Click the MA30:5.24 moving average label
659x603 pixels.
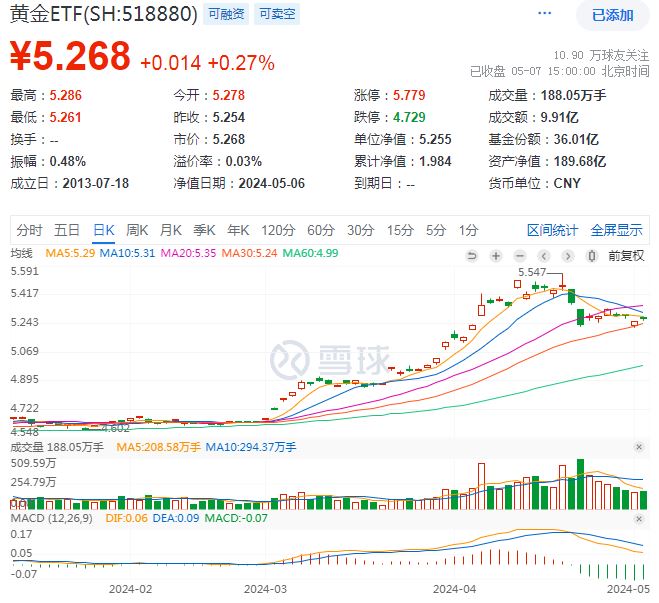pyautogui.click(x=249, y=253)
